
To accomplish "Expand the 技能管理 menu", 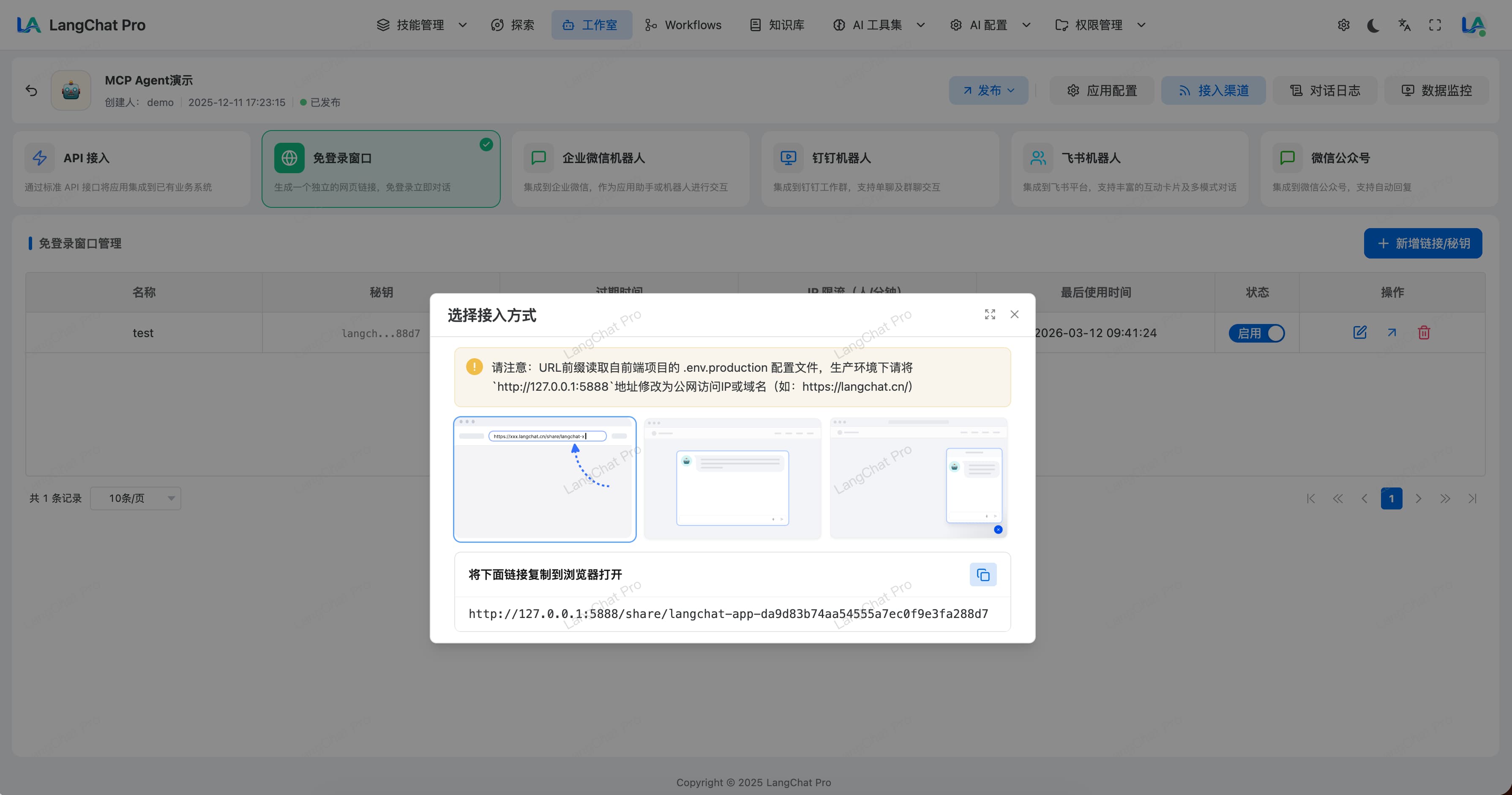I will tap(421, 25).
